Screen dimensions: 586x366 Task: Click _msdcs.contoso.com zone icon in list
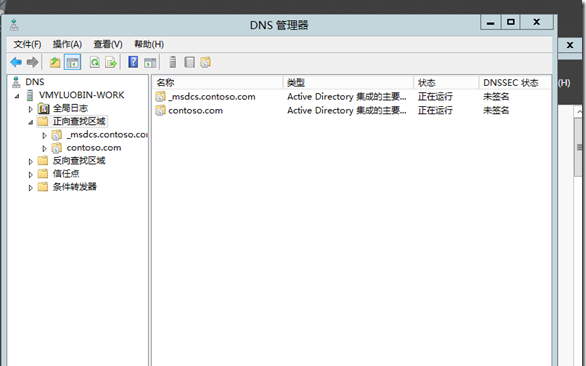160,97
